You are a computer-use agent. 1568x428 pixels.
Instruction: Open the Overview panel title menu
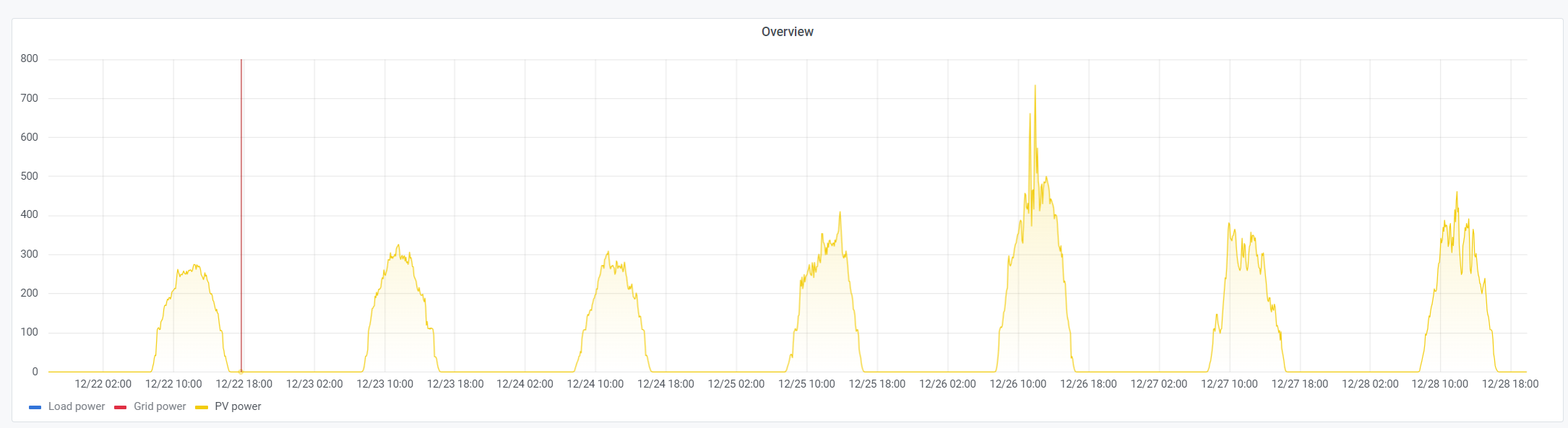pyautogui.click(x=787, y=32)
